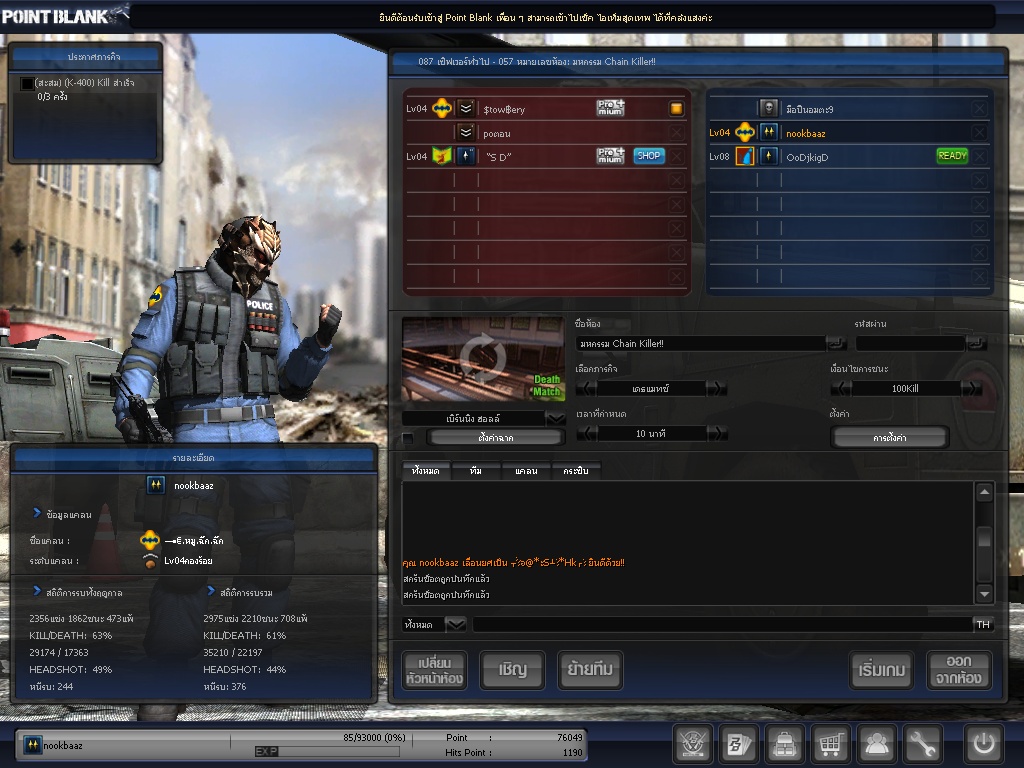
Task: Click the Premium badge on "S D" row
Action: pyautogui.click(x=611, y=155)
